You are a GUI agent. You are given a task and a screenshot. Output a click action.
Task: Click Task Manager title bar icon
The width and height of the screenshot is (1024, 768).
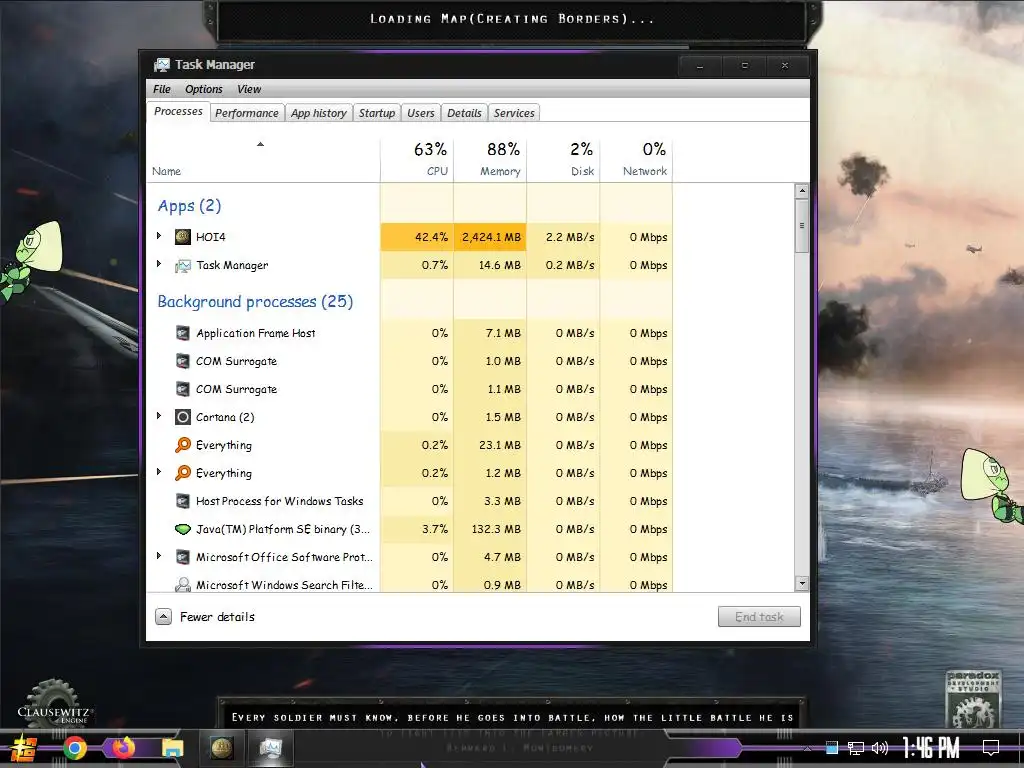click(161, 65)
